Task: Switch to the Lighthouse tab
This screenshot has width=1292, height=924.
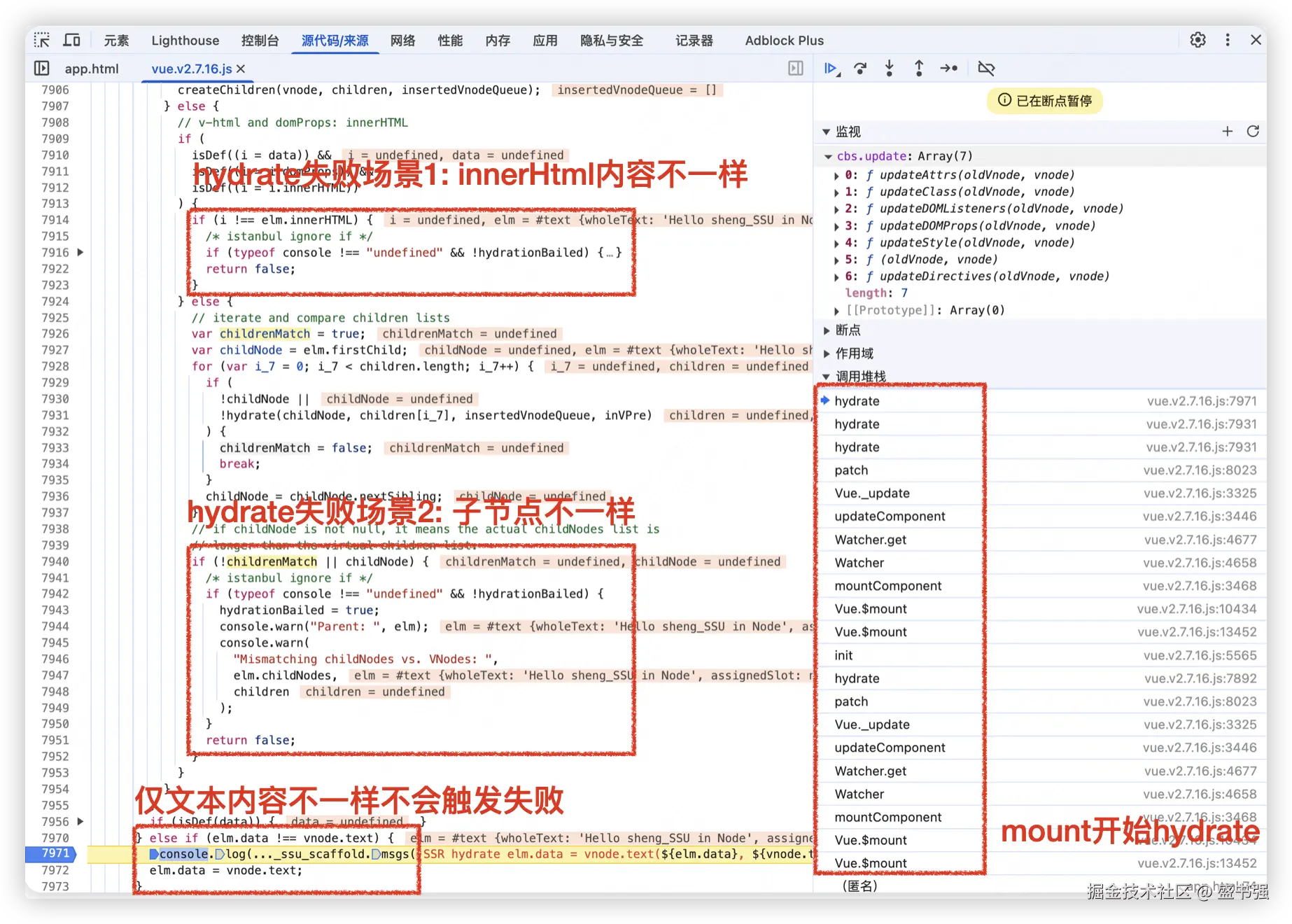Action: click(x=185, y=41)
